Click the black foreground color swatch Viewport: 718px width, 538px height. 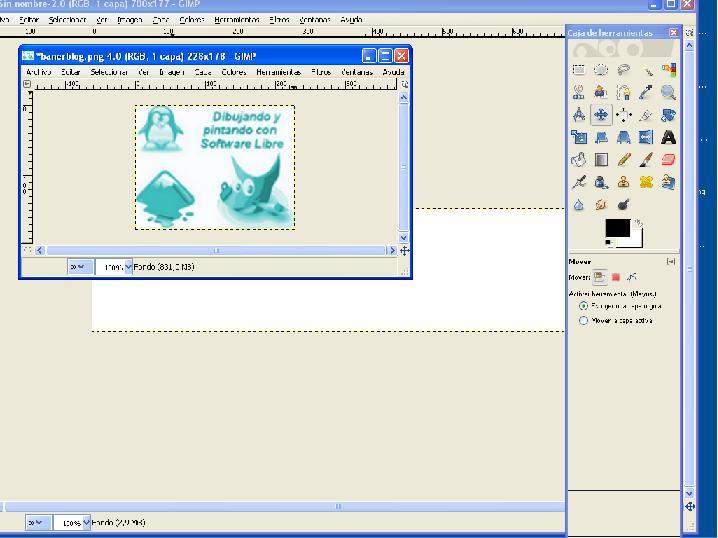click(617, 228)
